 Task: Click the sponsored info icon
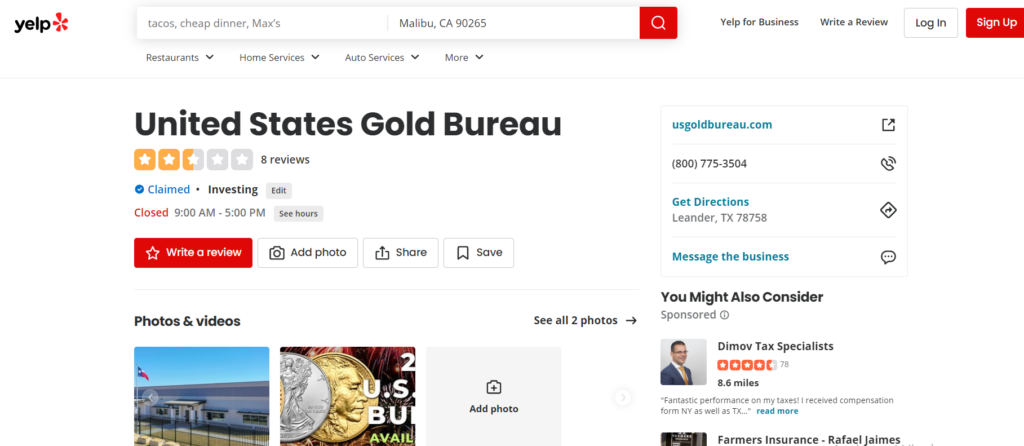tap(725, 315)
